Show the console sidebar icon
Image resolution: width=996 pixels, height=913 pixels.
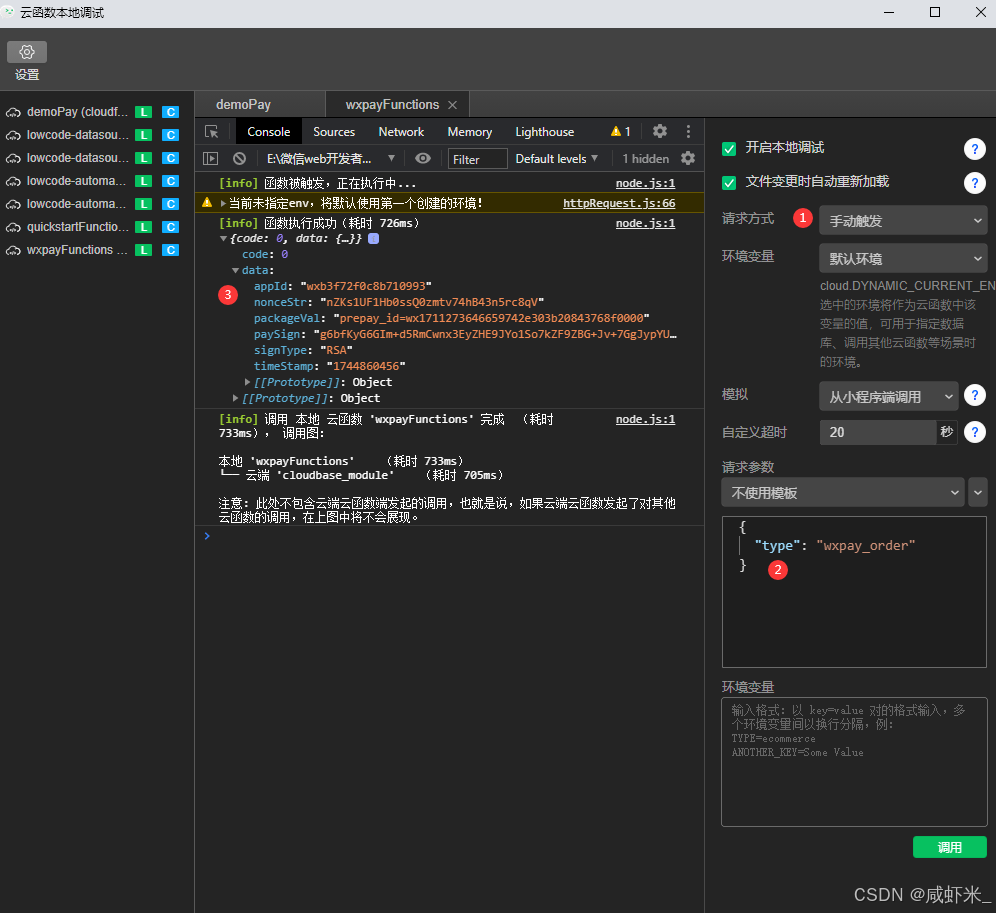point(210,158)
